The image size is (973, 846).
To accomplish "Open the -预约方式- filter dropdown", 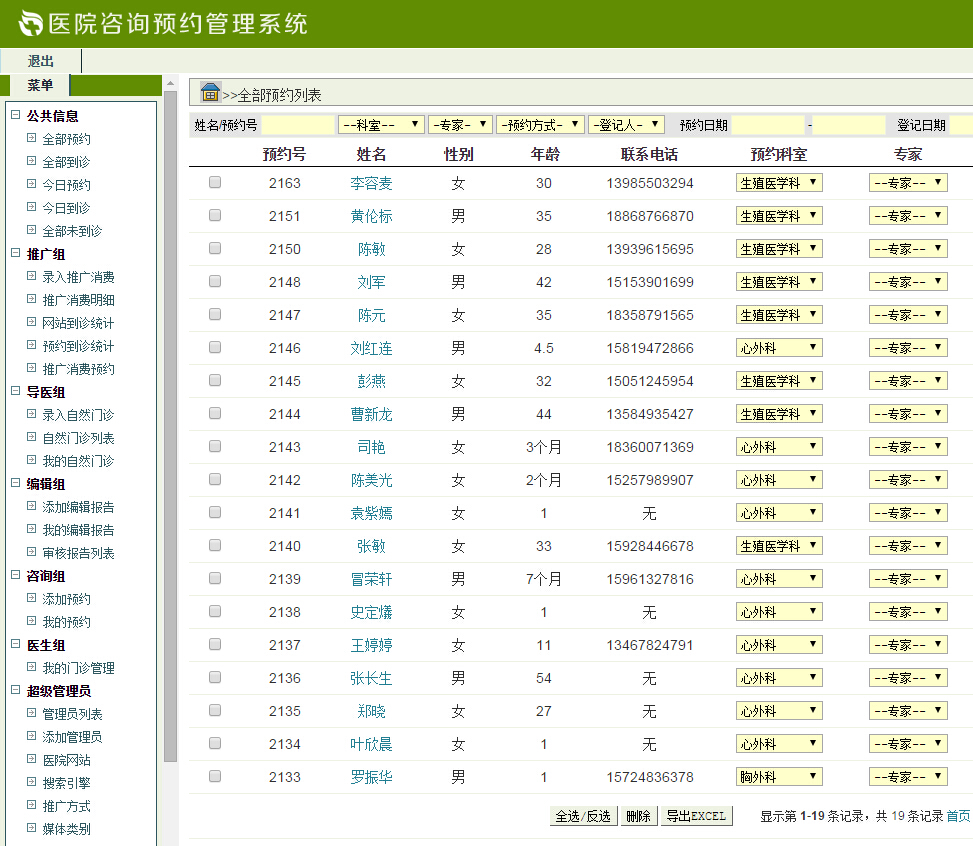I will pyautogui.click(x=540, y=125).
